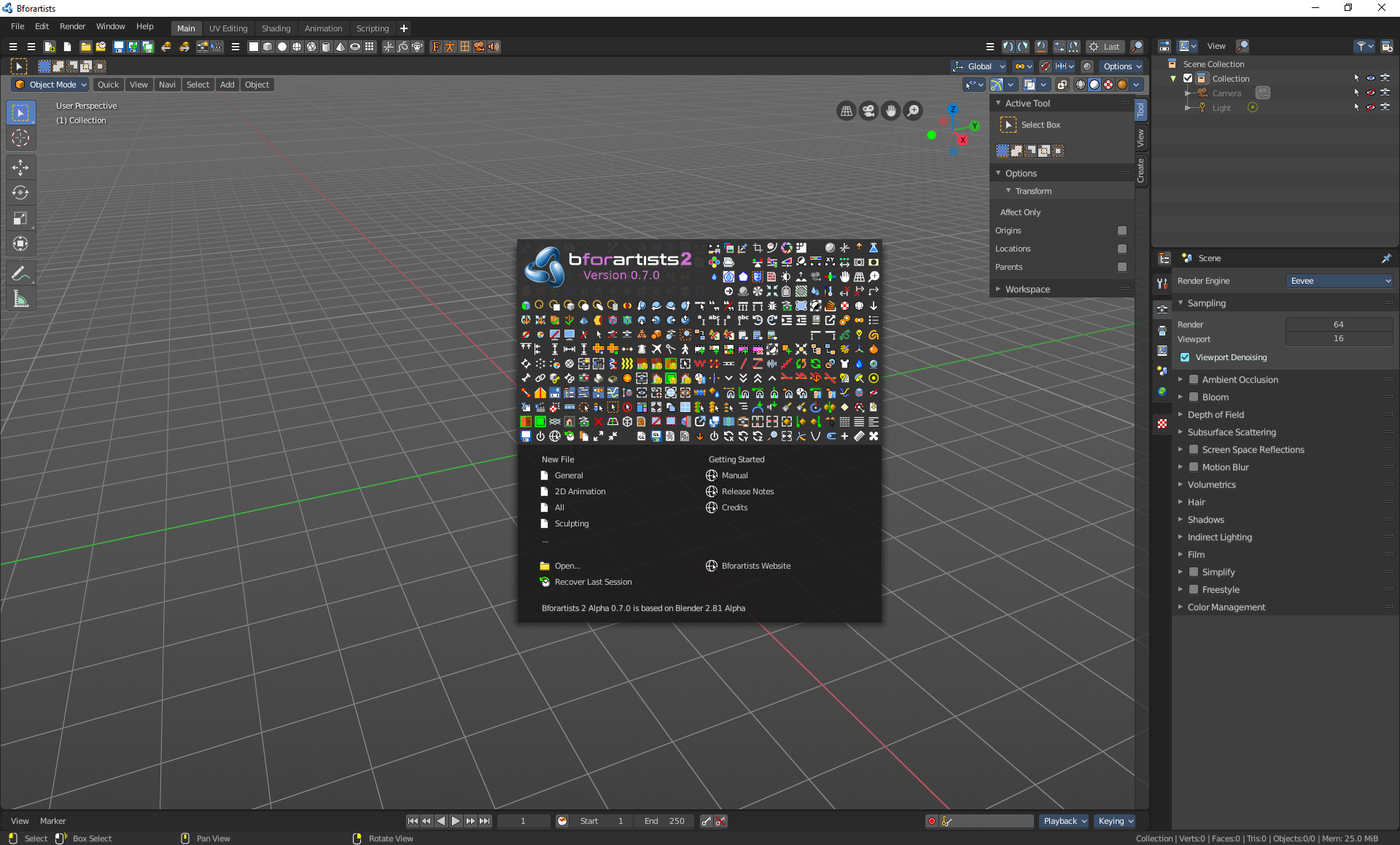This screenshot has width=1400, height=845.
Task: Select the Scale tool in left toolbar
Action: (20, 219)
